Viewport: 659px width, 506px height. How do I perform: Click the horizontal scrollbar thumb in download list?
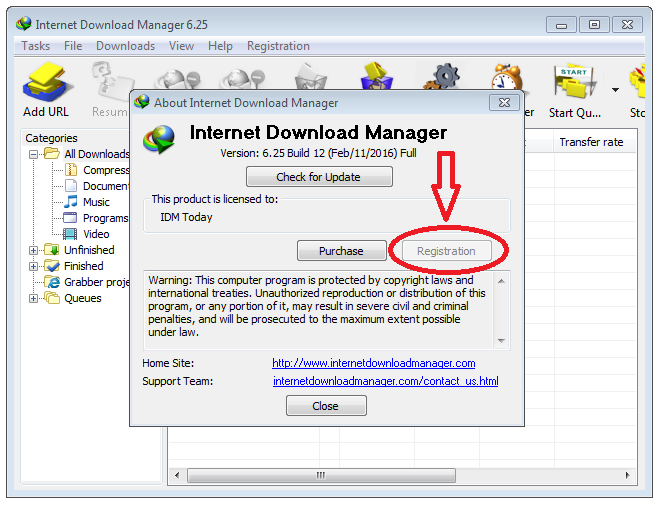(x=321, y=475)
